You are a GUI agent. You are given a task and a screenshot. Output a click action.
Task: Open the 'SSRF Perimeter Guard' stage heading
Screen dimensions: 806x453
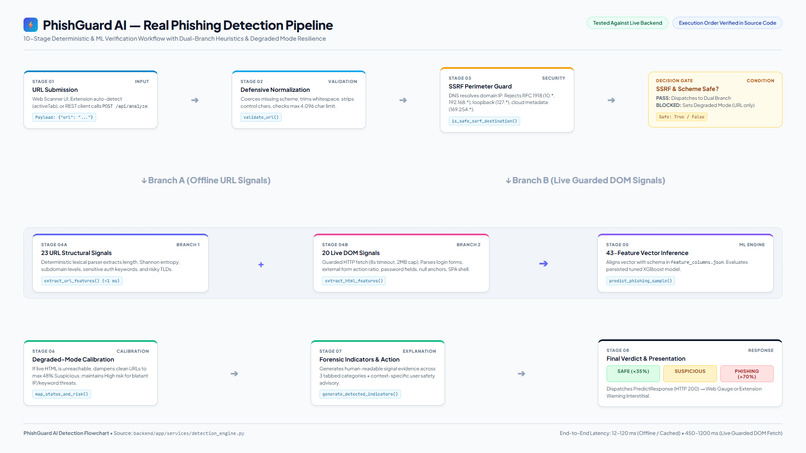pos(480,86)
